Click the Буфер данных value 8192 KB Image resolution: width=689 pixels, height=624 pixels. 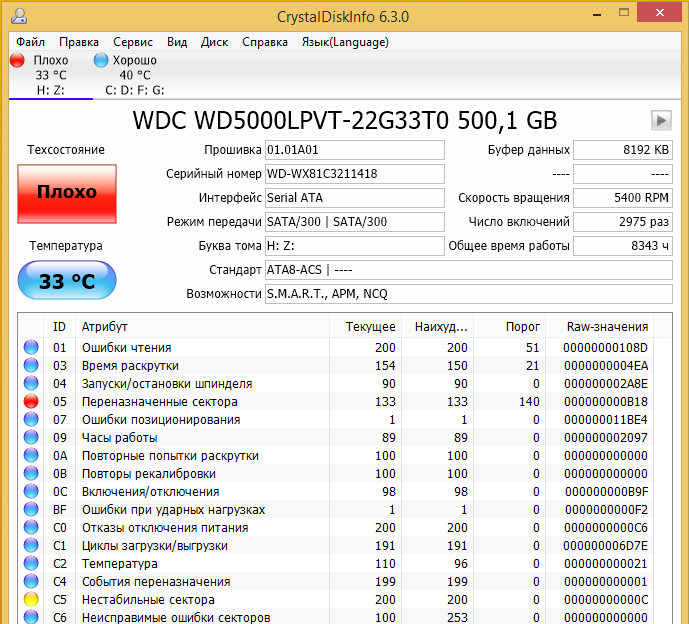tap(623, 150)
